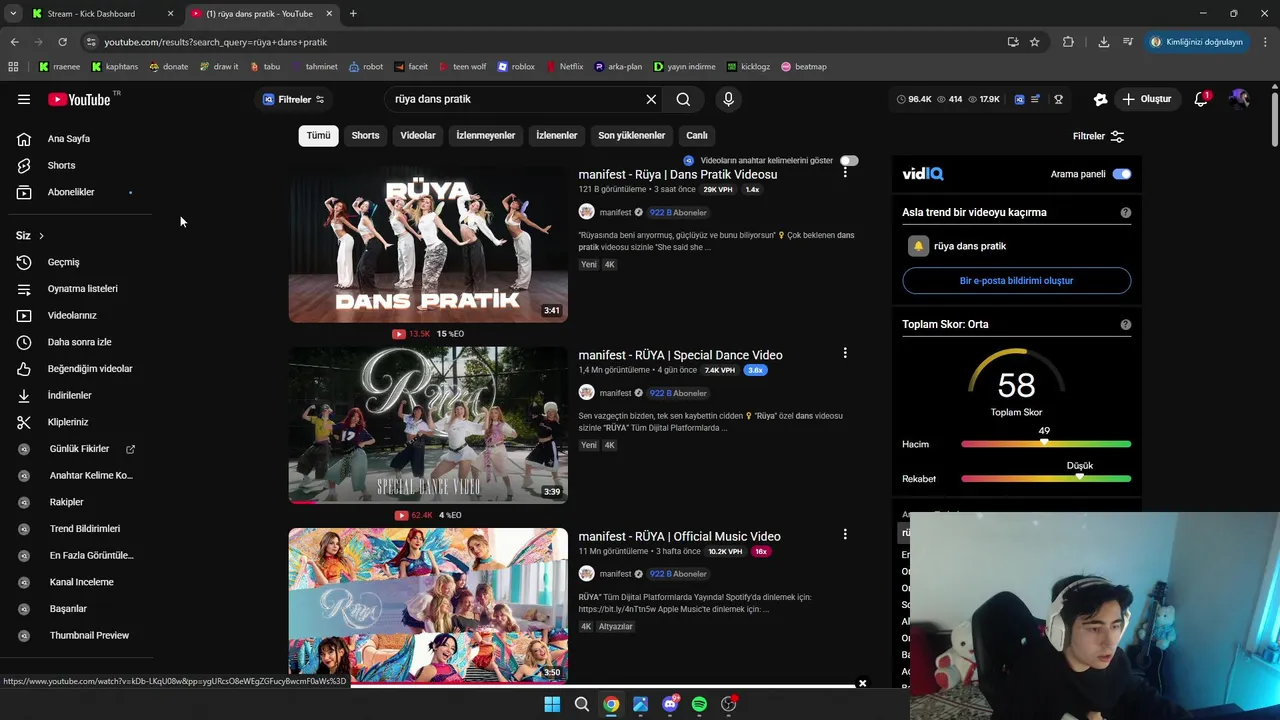Screen dimensions: 1280x720
Task: Open Chrome three-dot menu
Action: click(x=1265, y=42)
